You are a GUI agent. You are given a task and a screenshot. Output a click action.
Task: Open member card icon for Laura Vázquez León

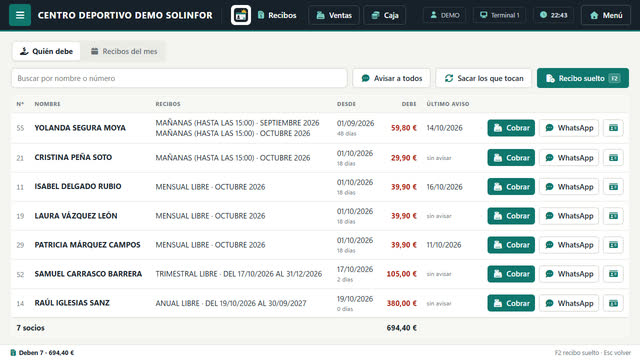[613, 216]
